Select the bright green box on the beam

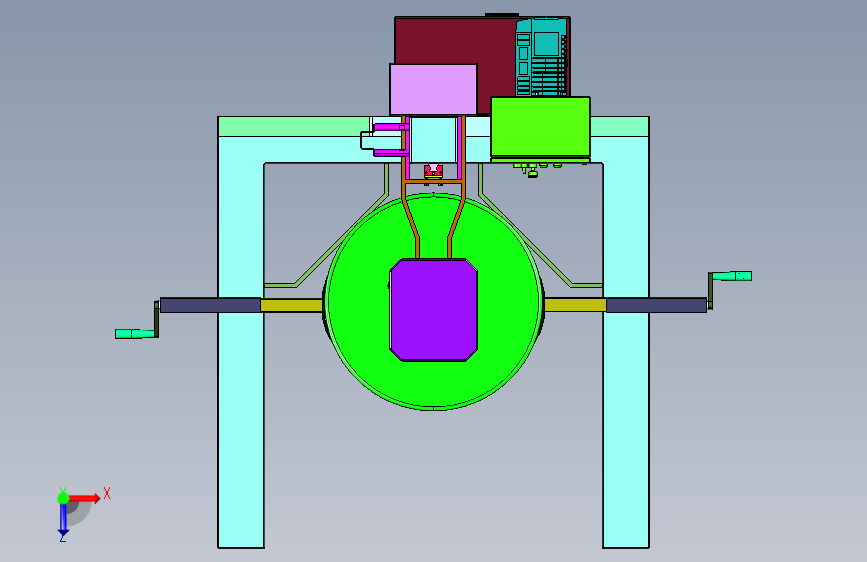[541, 127]
